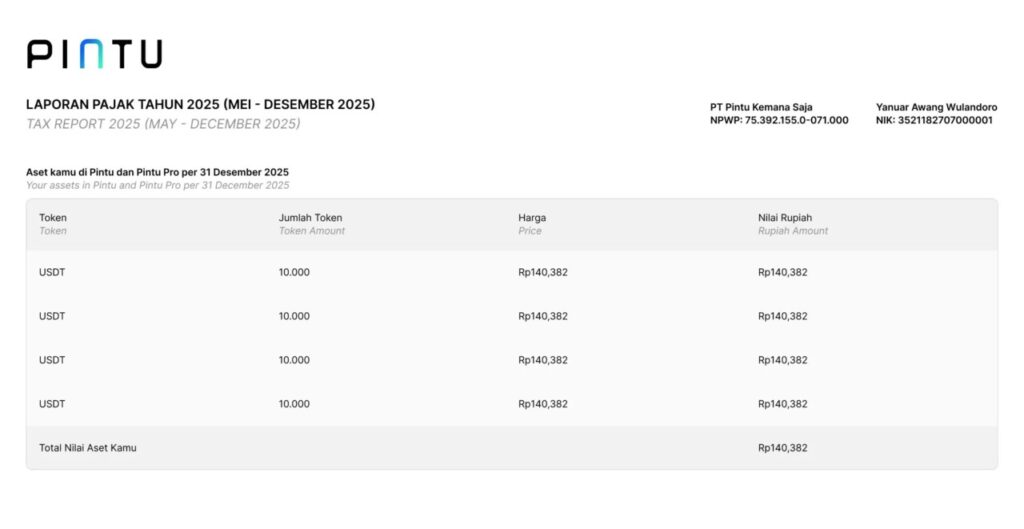The width and height of the screenshot is (1024, 529).
Task: Click the Harga column header
Action: pos(532,217)
